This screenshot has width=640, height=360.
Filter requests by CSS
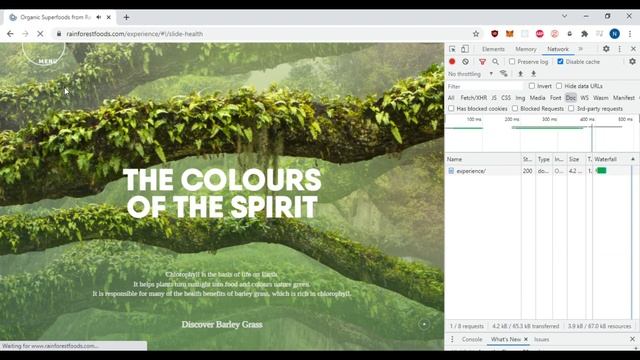pos(506,98)
